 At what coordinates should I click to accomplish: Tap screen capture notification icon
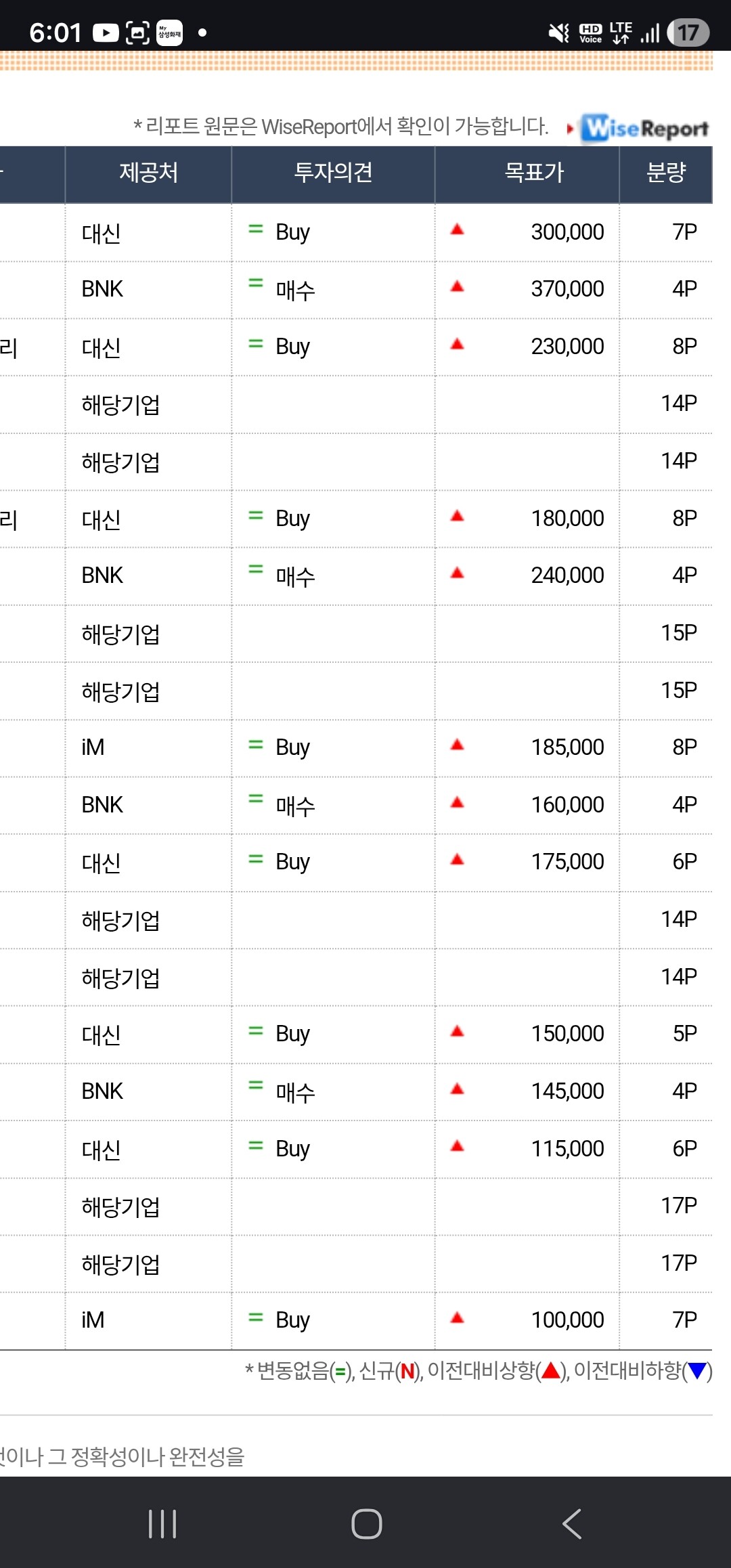(x=137, y=32)
